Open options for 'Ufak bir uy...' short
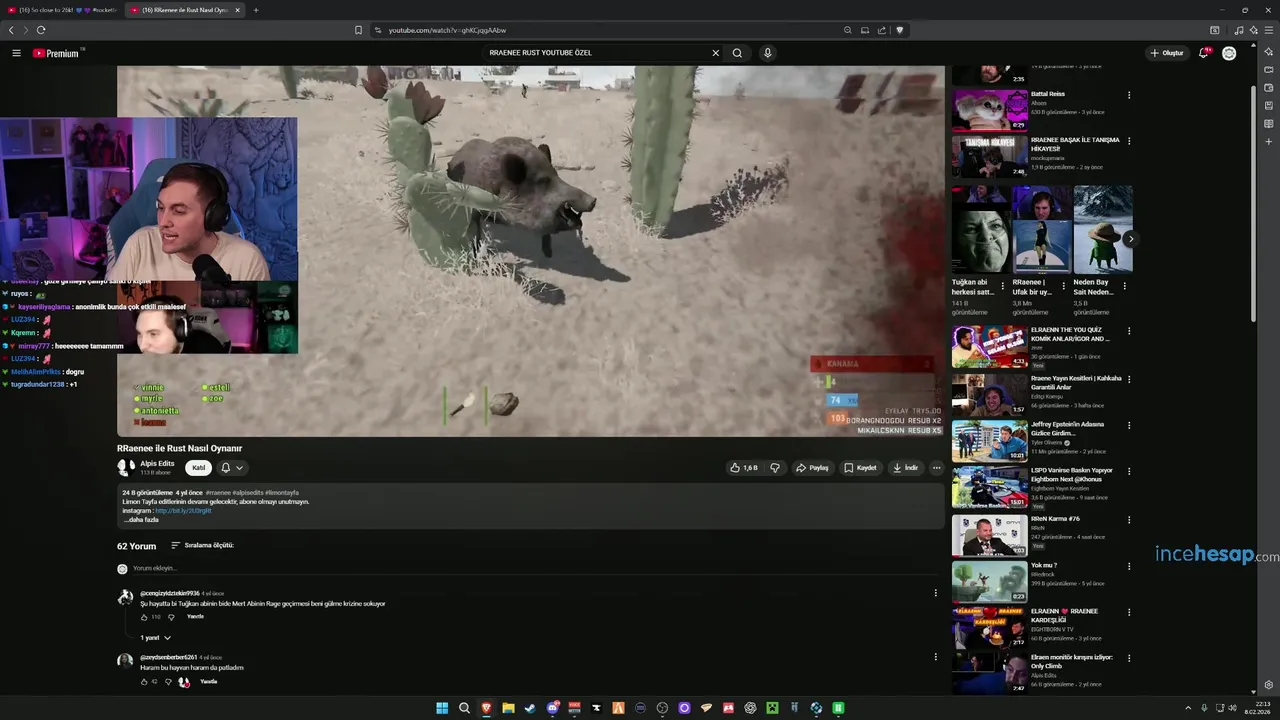 pyautogui.click(x=1064, y=285)
